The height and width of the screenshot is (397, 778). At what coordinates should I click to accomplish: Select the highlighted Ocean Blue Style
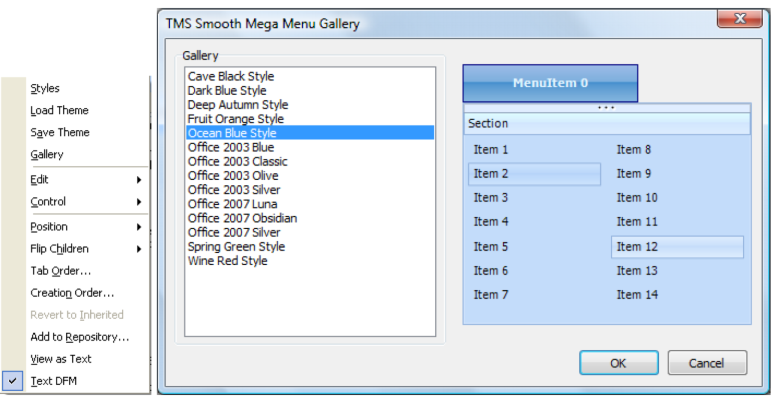click(310, 133)
